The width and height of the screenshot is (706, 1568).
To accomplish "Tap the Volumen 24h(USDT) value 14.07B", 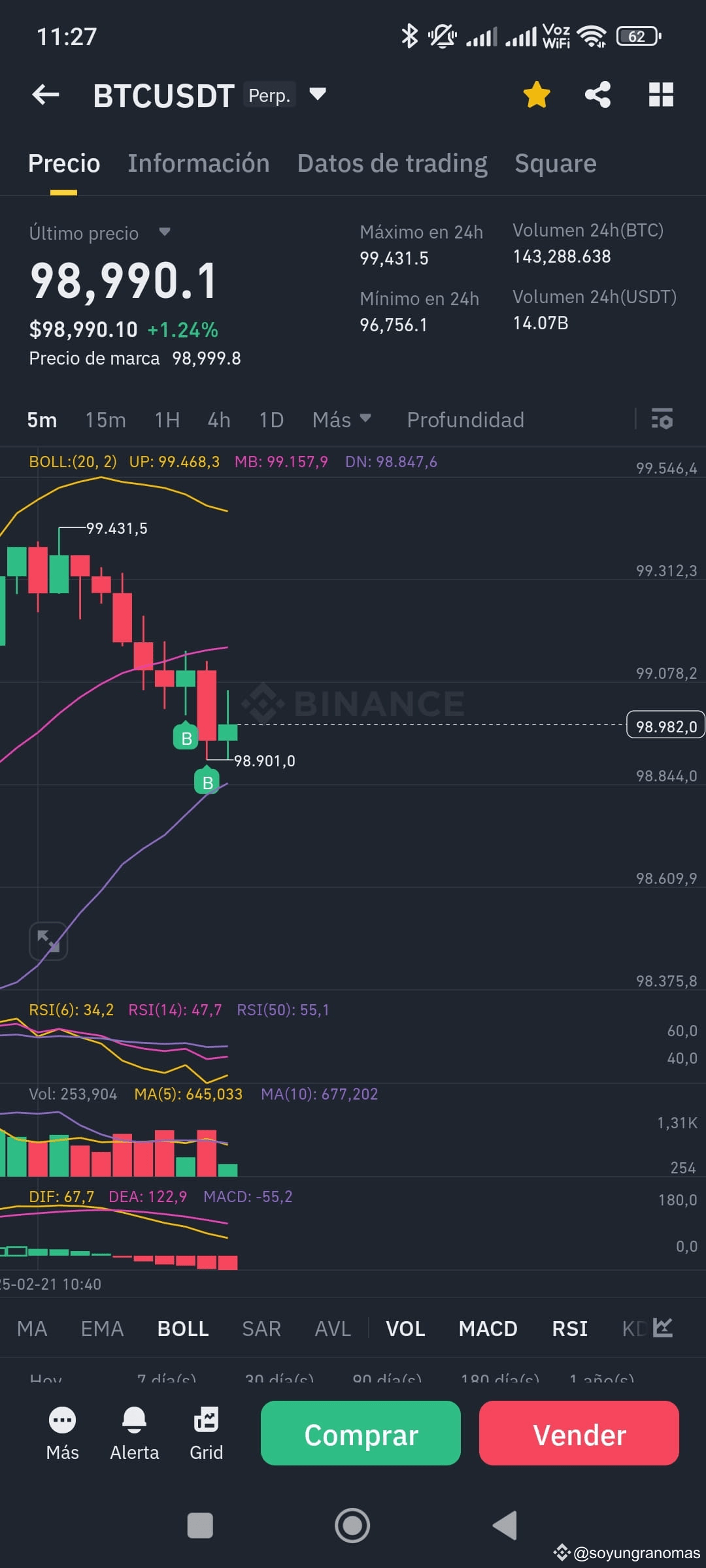I will [x=541, y=323].
